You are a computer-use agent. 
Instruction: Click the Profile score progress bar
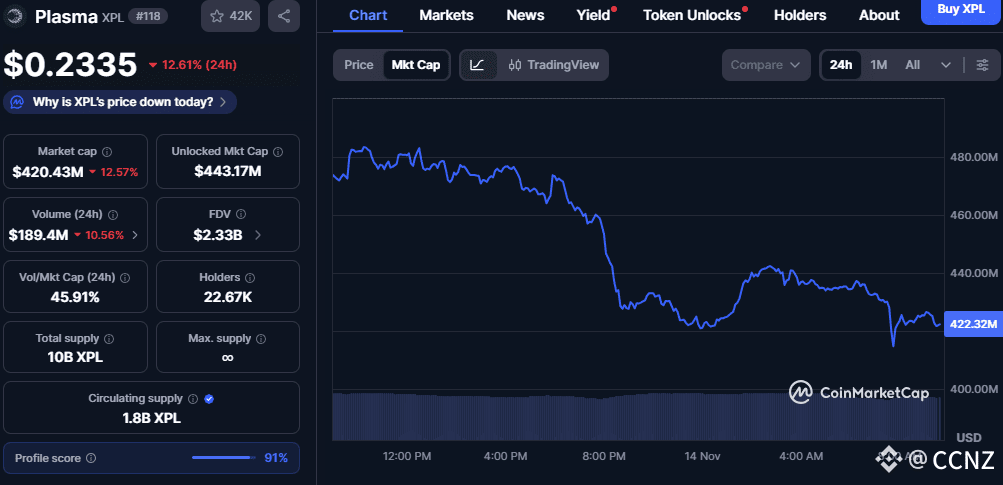click(x=222, y=458)
